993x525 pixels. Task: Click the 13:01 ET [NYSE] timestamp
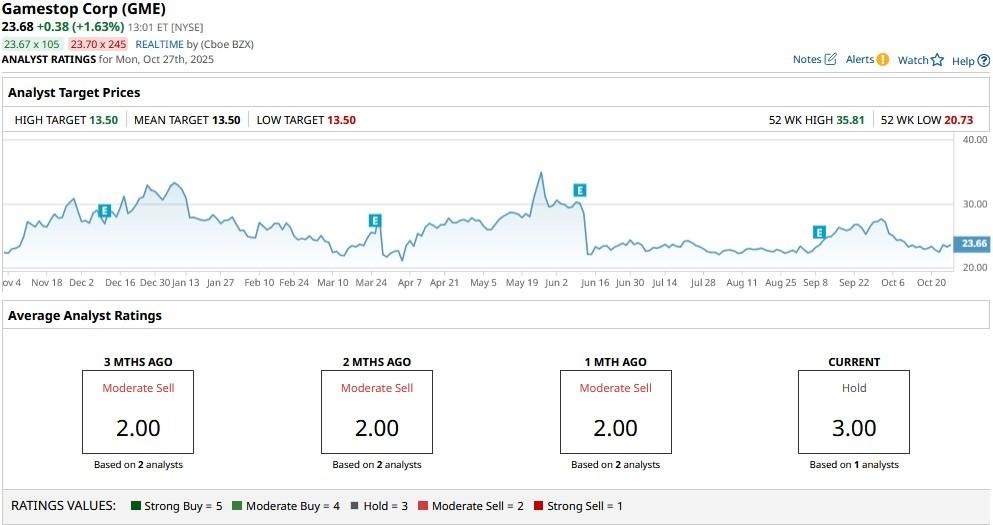click(x=165, y=27)
